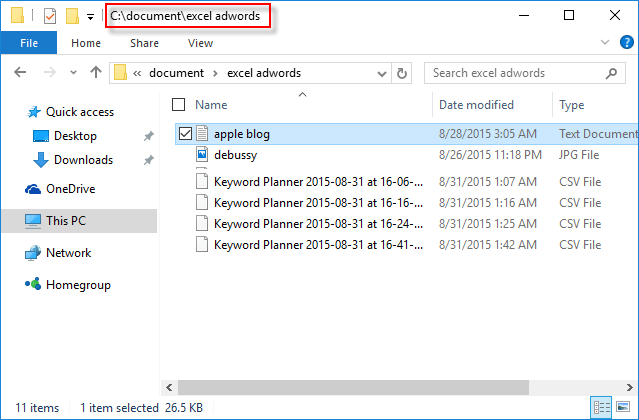The image size is (639, 420).
Task: Switch to large icons view layout
Action: pos(624,407)
